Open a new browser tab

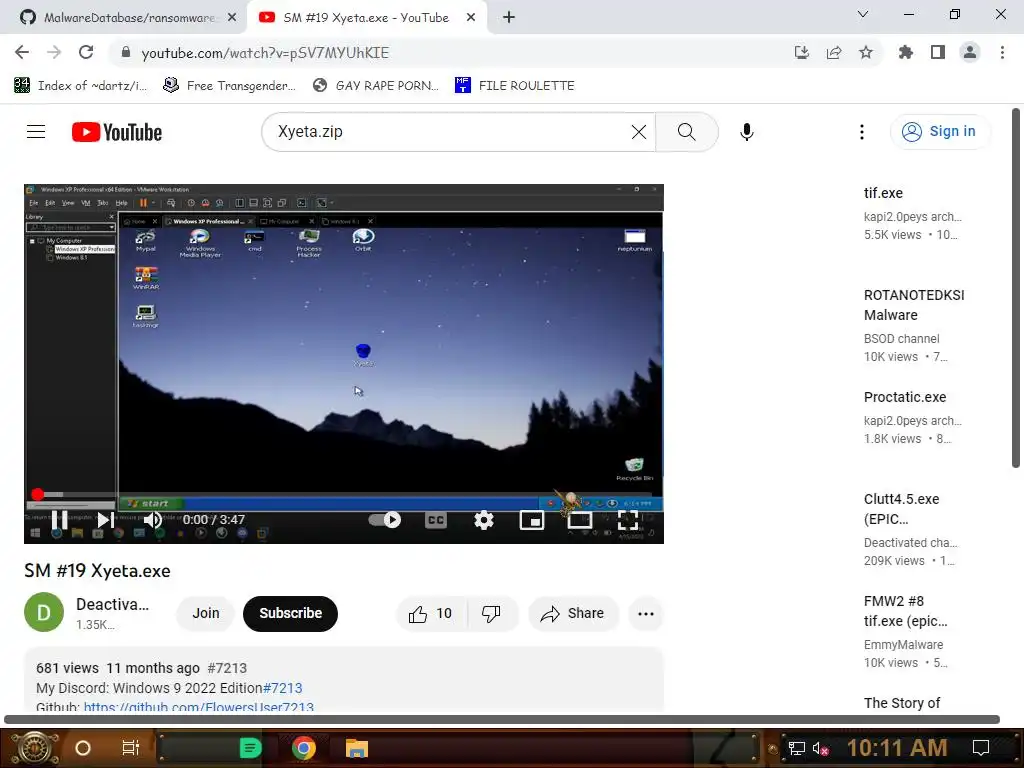pyautogui.click(x=509, y=18)
